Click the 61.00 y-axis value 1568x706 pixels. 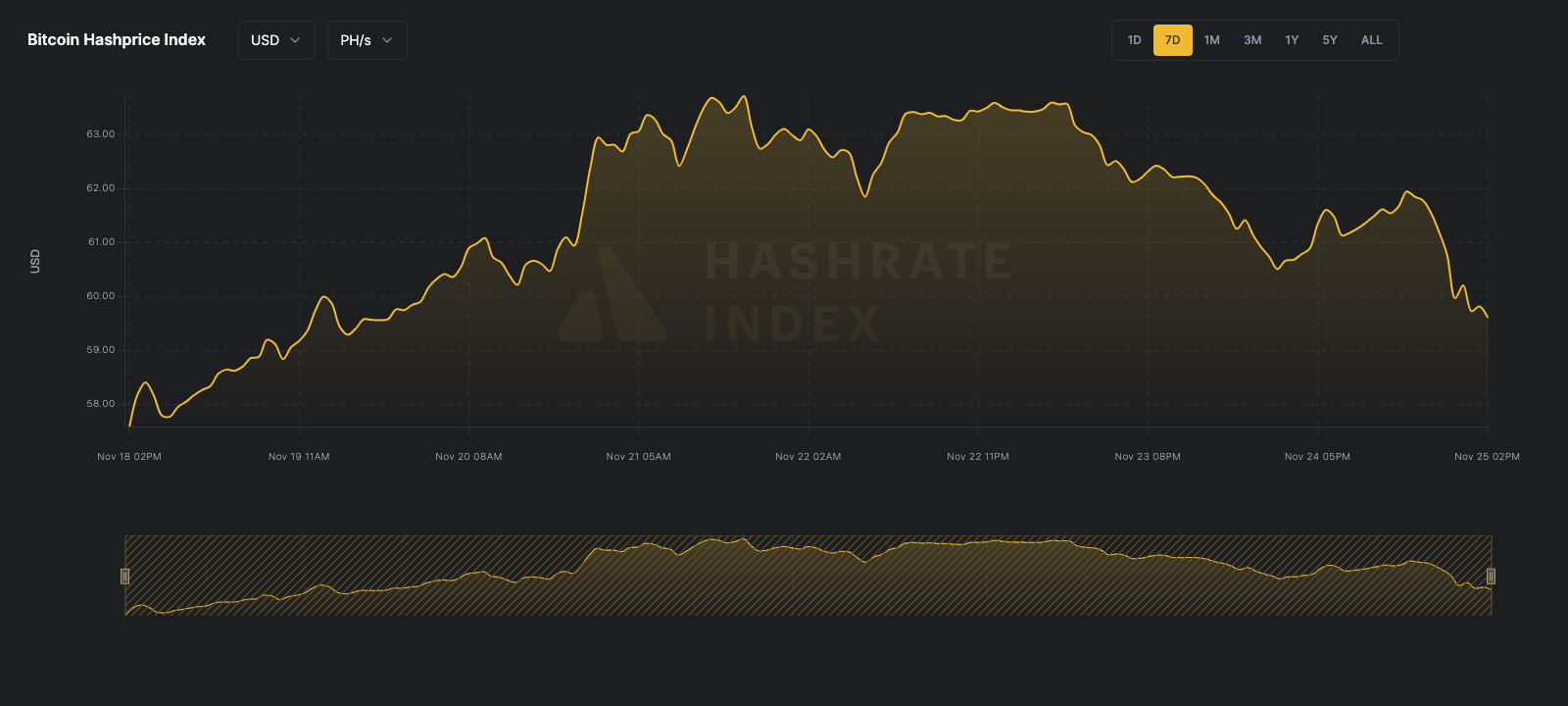coord(101,242)
